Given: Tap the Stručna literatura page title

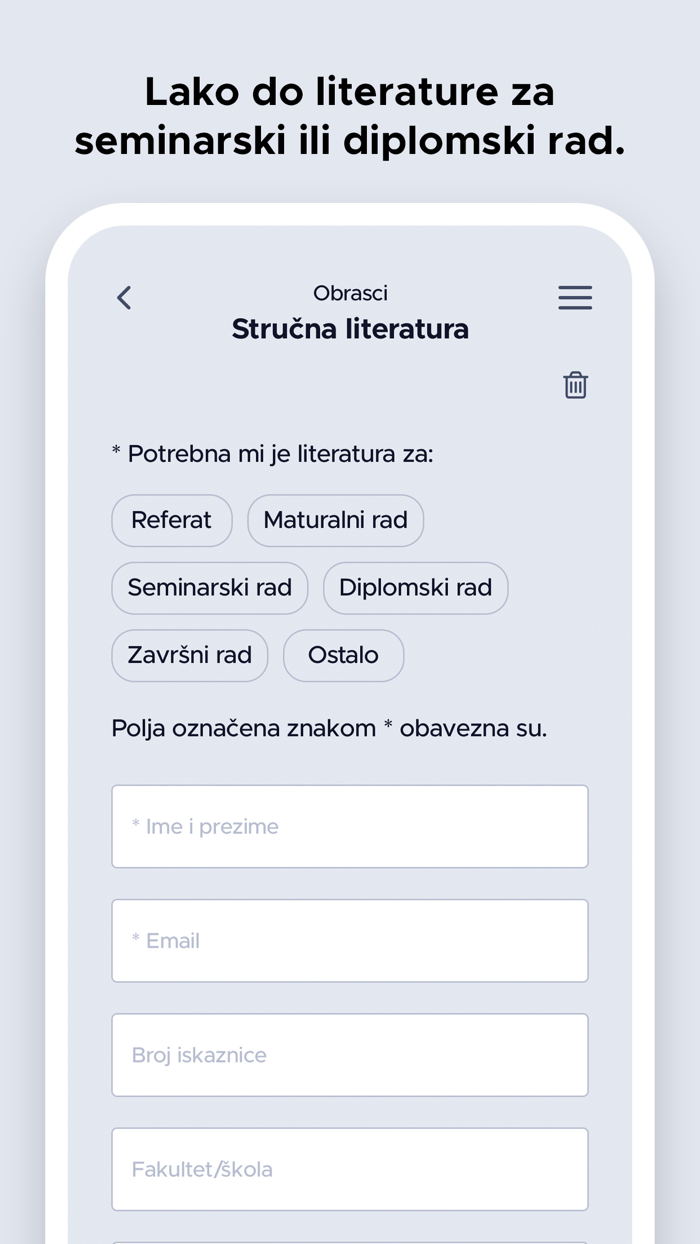Looking at the screenshot, I should click(349, 328).
